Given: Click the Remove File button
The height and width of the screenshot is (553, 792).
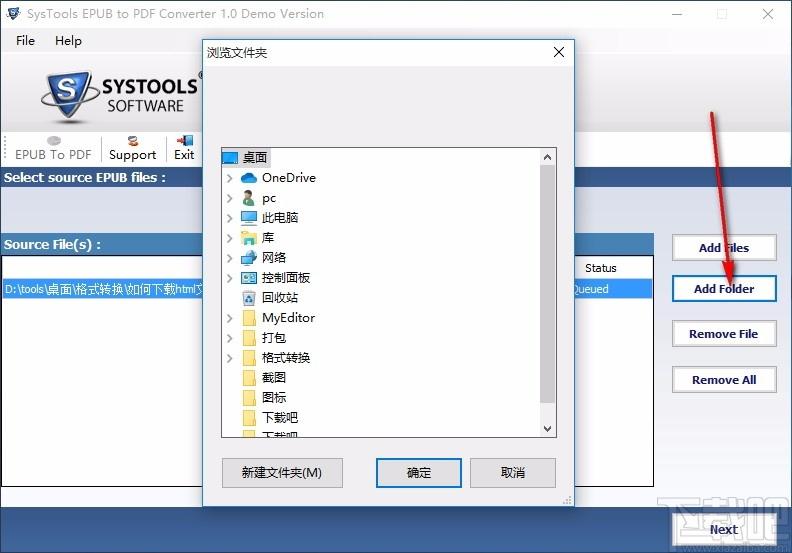Looking at the screenshot, I should (x=724, y=334).
